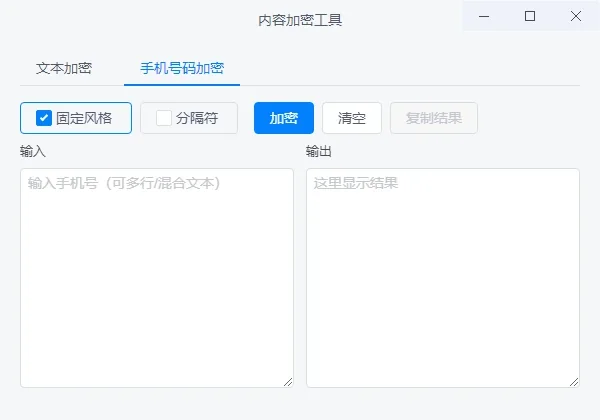
Task: Click the 复制结果 button
Action: 434,118
